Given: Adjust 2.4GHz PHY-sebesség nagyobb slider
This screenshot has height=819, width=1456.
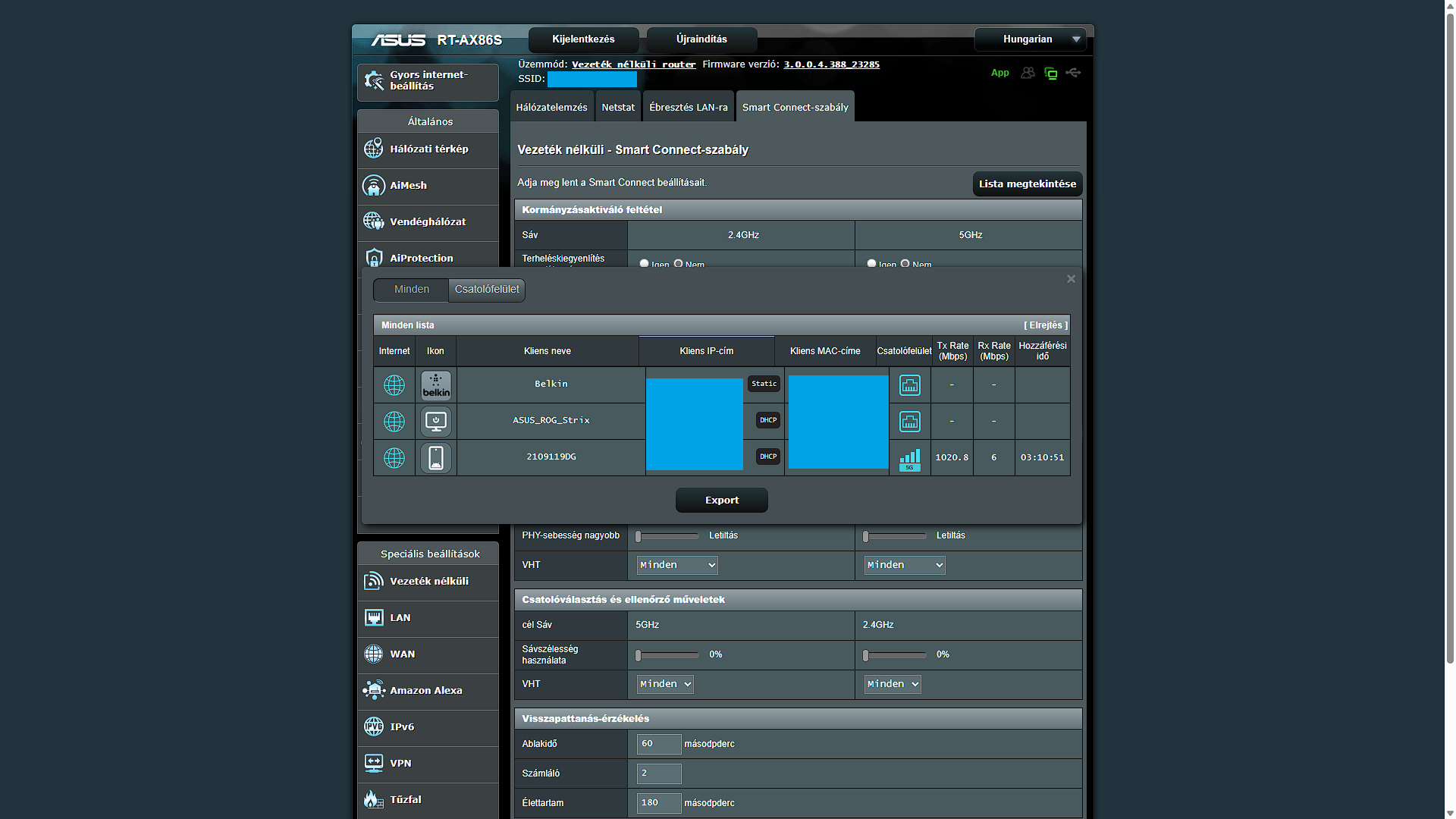Looking at the screenshot, I should (667, 536).
